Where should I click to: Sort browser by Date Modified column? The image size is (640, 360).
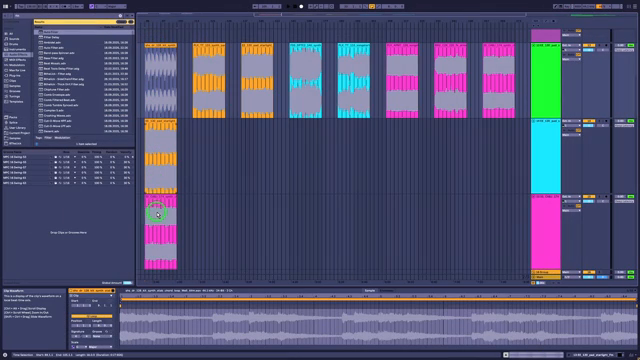114,27
